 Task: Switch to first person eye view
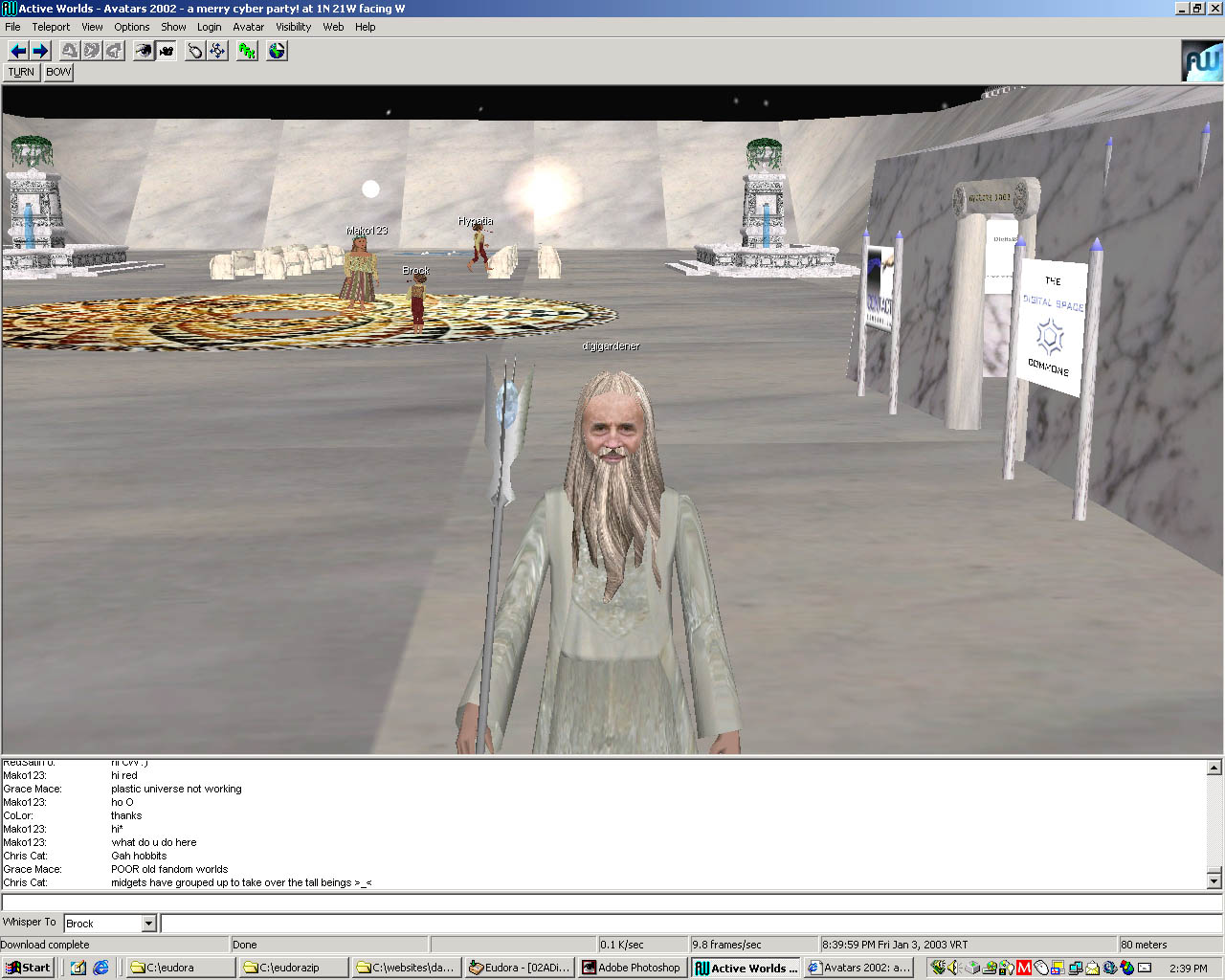tap(143, 51)
